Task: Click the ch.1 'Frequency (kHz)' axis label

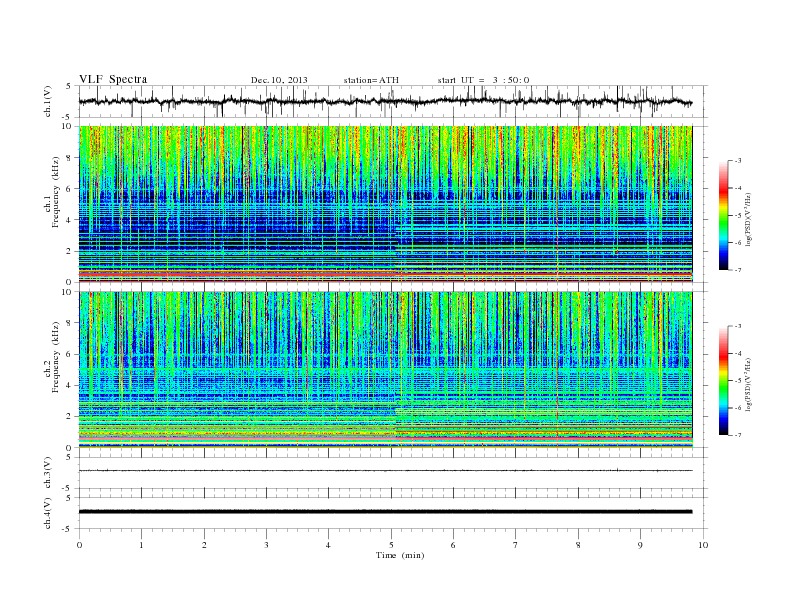Action: (x=56, y=192)
